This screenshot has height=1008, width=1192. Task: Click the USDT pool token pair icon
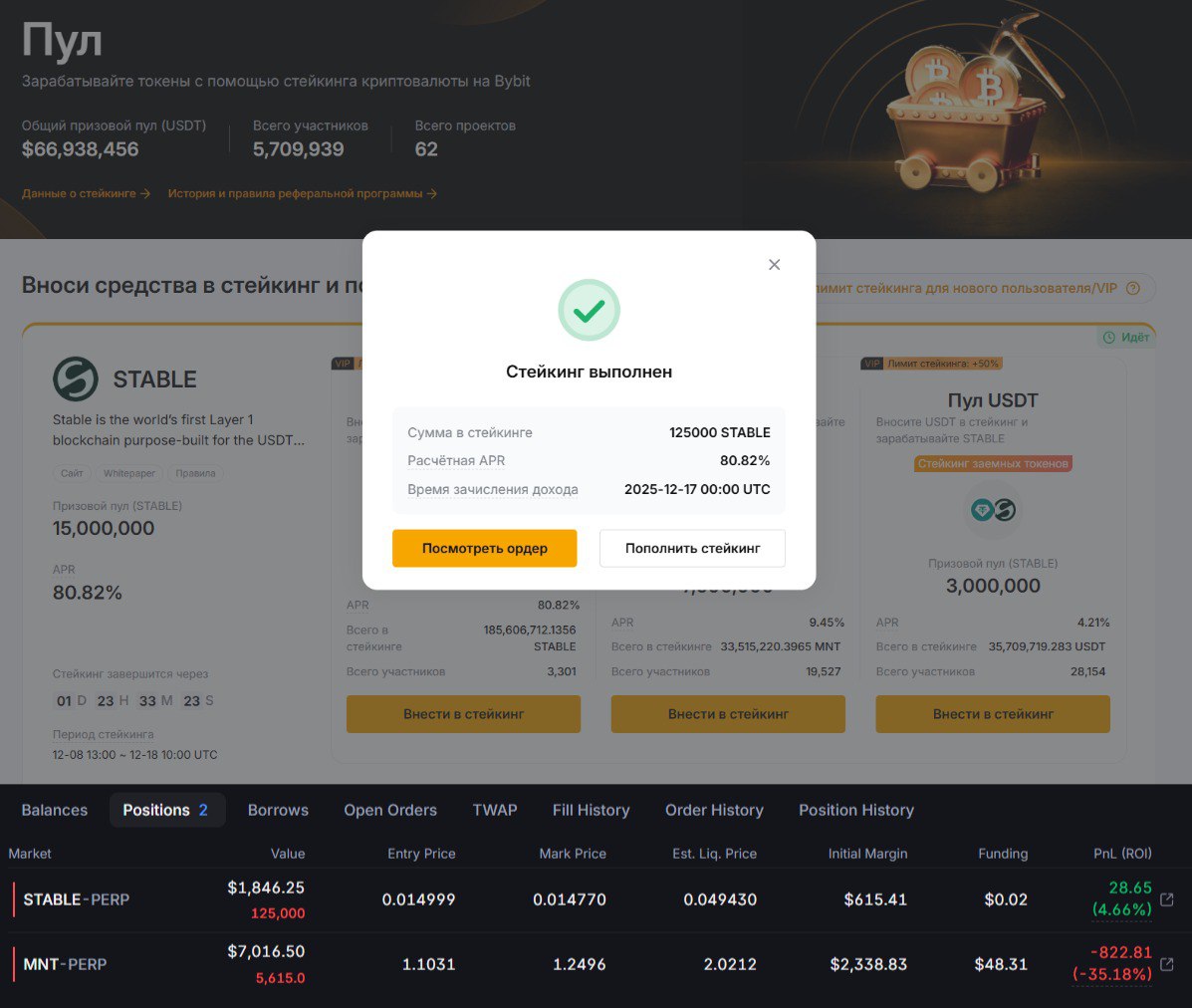993,510
